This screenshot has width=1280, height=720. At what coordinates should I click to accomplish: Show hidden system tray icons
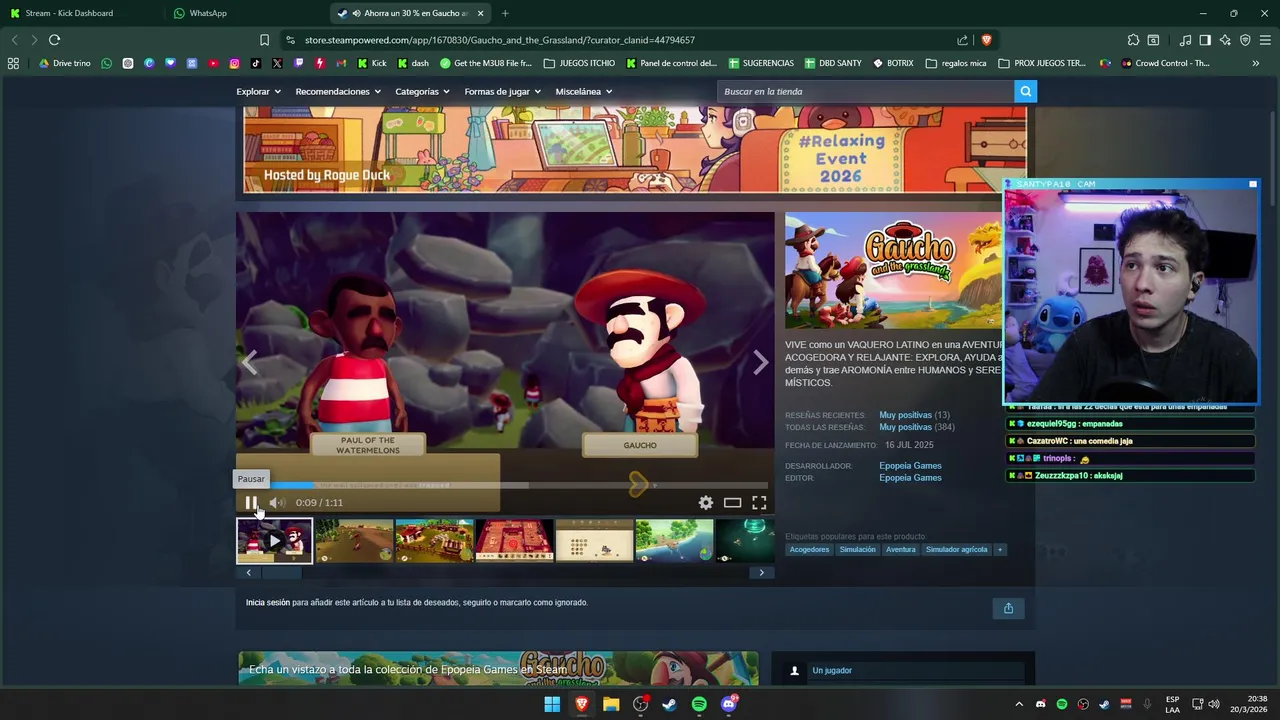(x=1019, y=704)
